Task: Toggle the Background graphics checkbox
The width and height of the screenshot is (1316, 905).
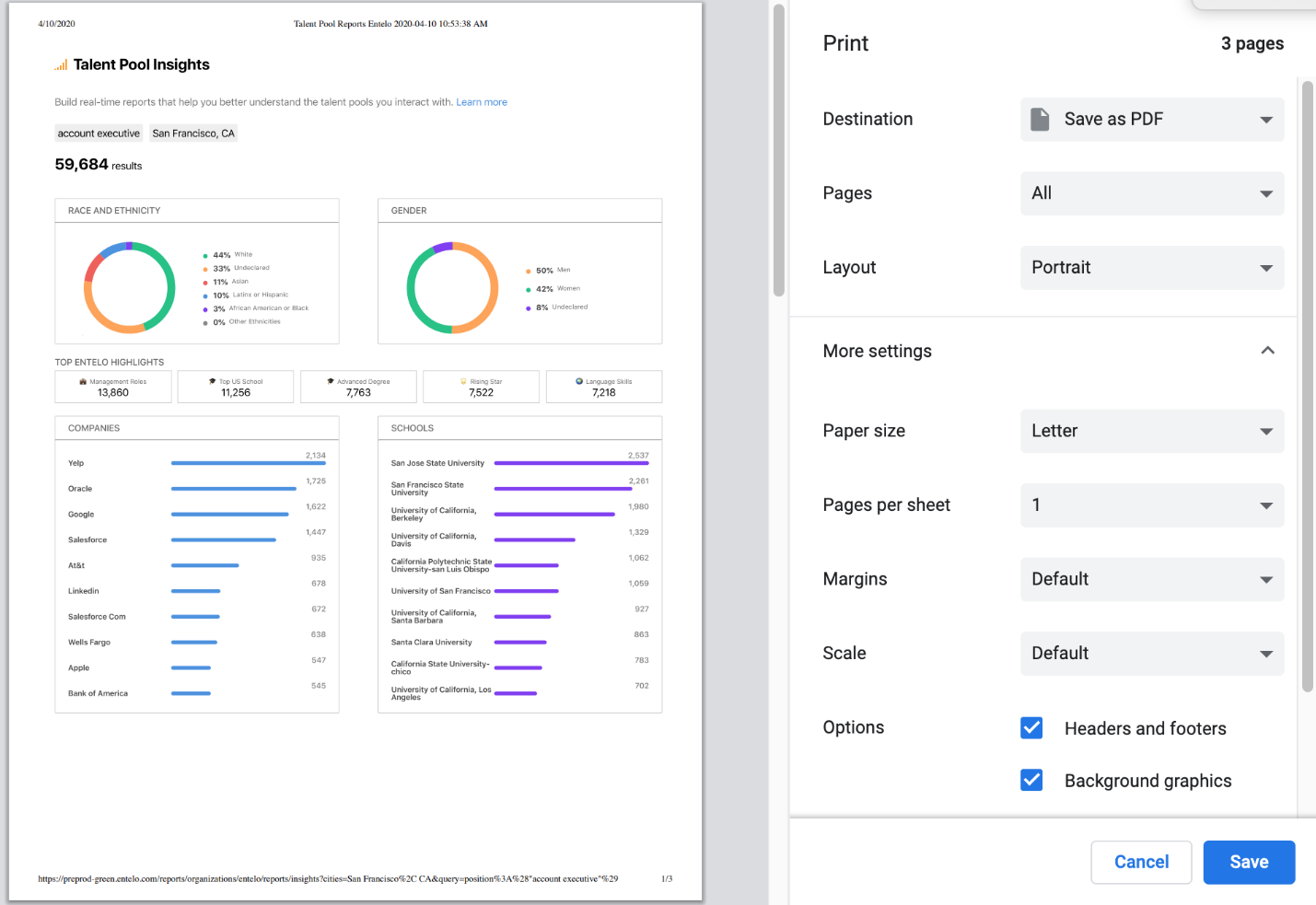Action: coord(1031,781)
